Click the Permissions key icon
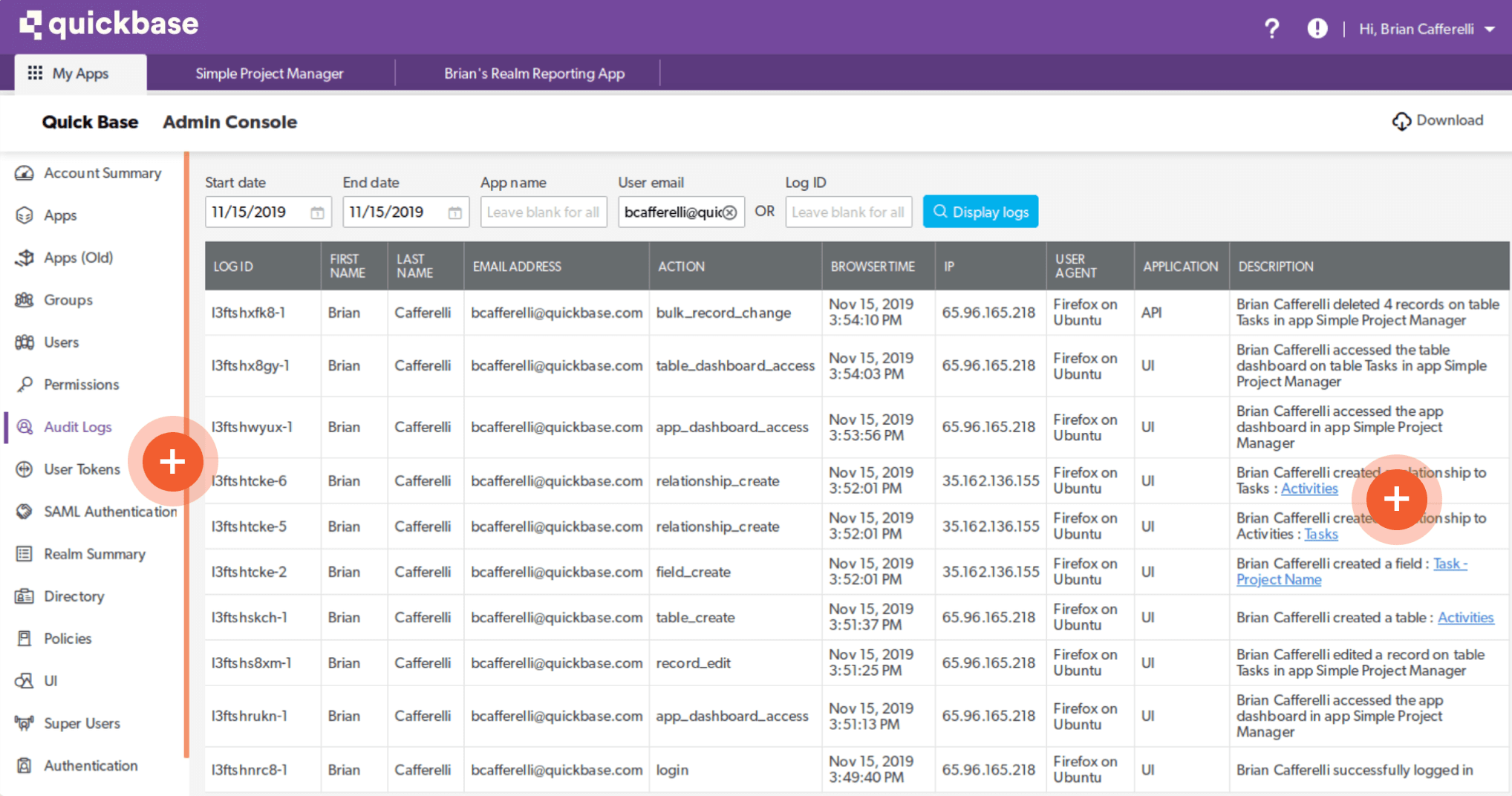 tap(25, 385)
